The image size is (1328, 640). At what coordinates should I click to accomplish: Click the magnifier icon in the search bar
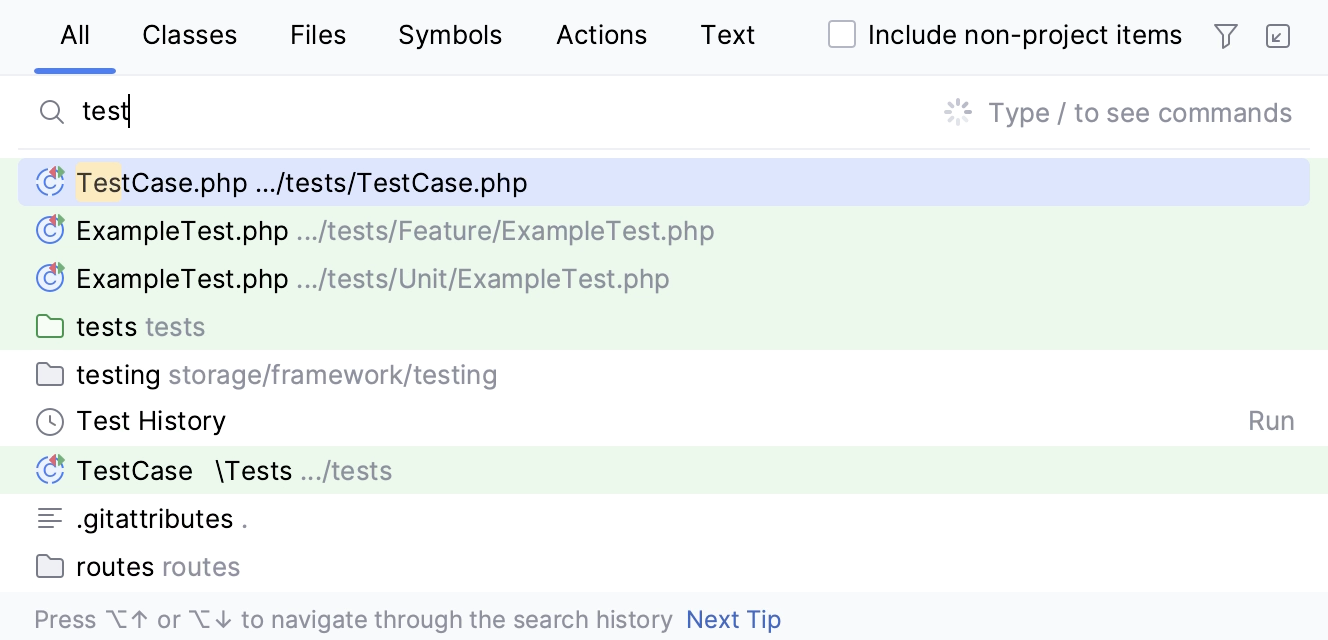click(x=51, y=111)
